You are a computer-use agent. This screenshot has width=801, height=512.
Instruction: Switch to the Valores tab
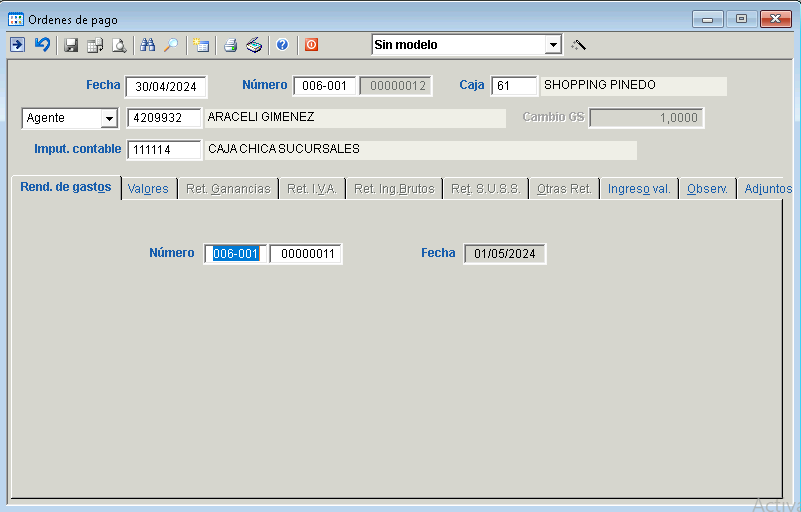coord(148,189)
